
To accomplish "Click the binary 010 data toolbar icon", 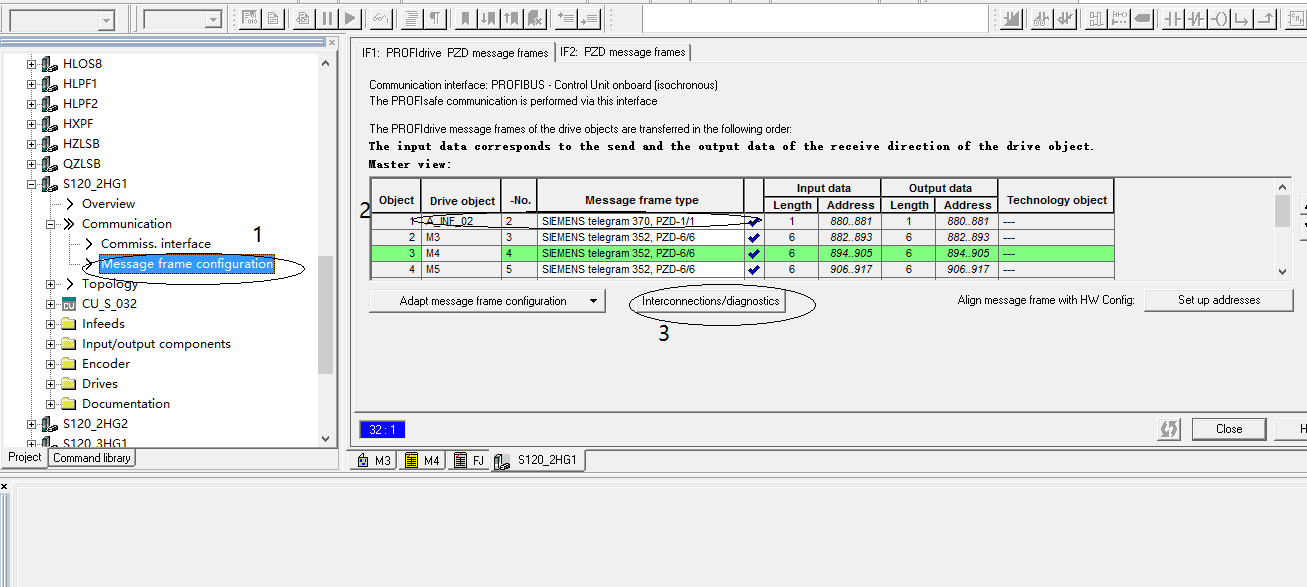I will click(250, 18).
